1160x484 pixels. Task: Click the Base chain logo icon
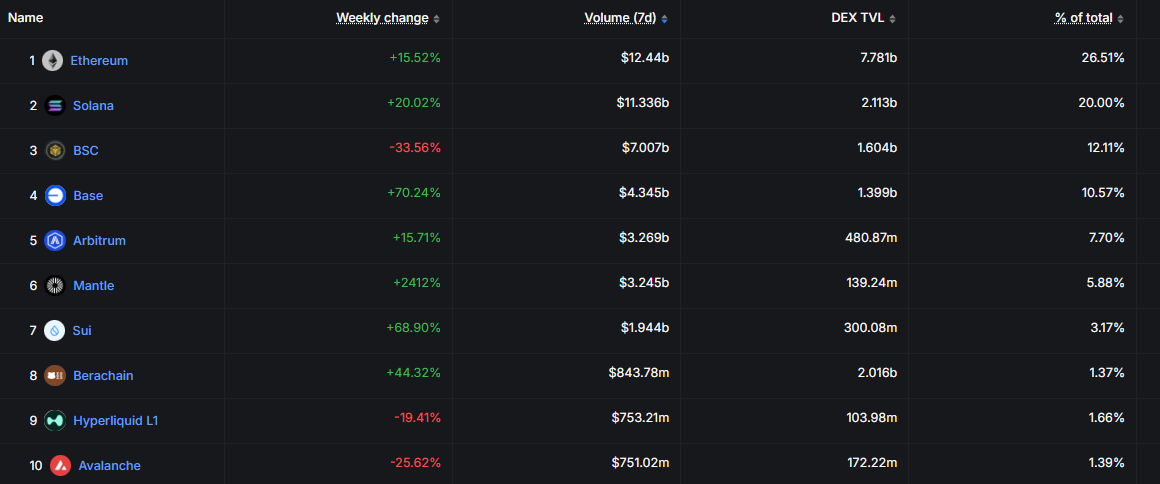pos(55,196)
